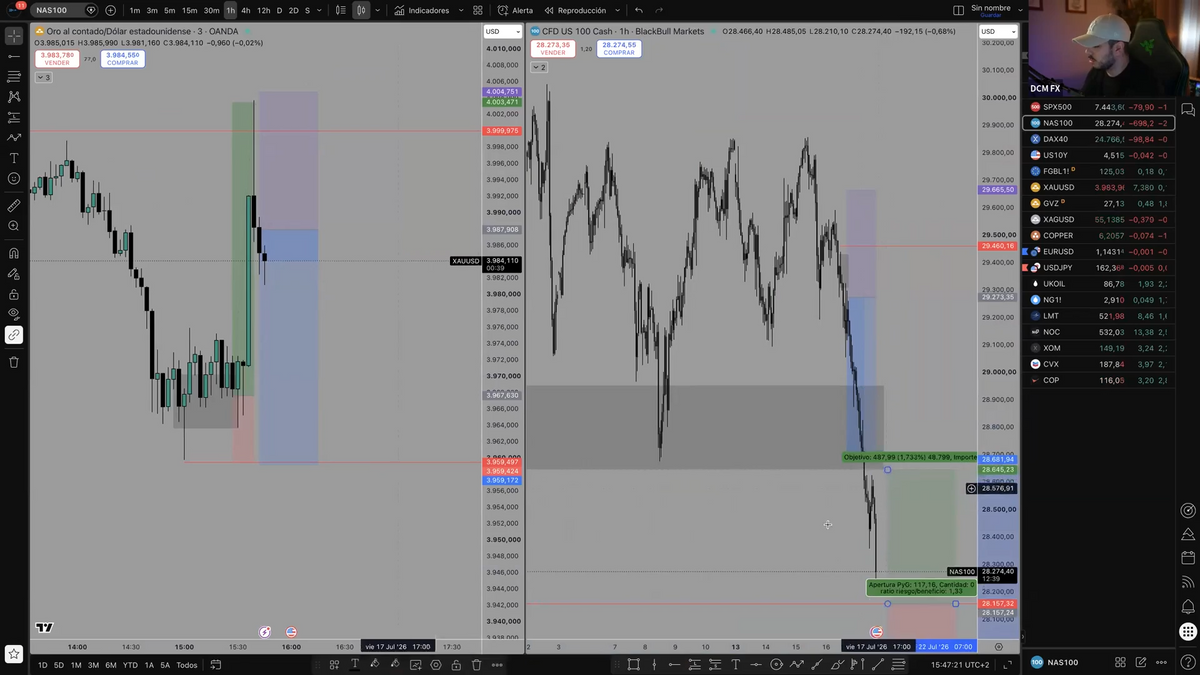
Task: Open the chat bubble panel
Action: click(1187, 110)
